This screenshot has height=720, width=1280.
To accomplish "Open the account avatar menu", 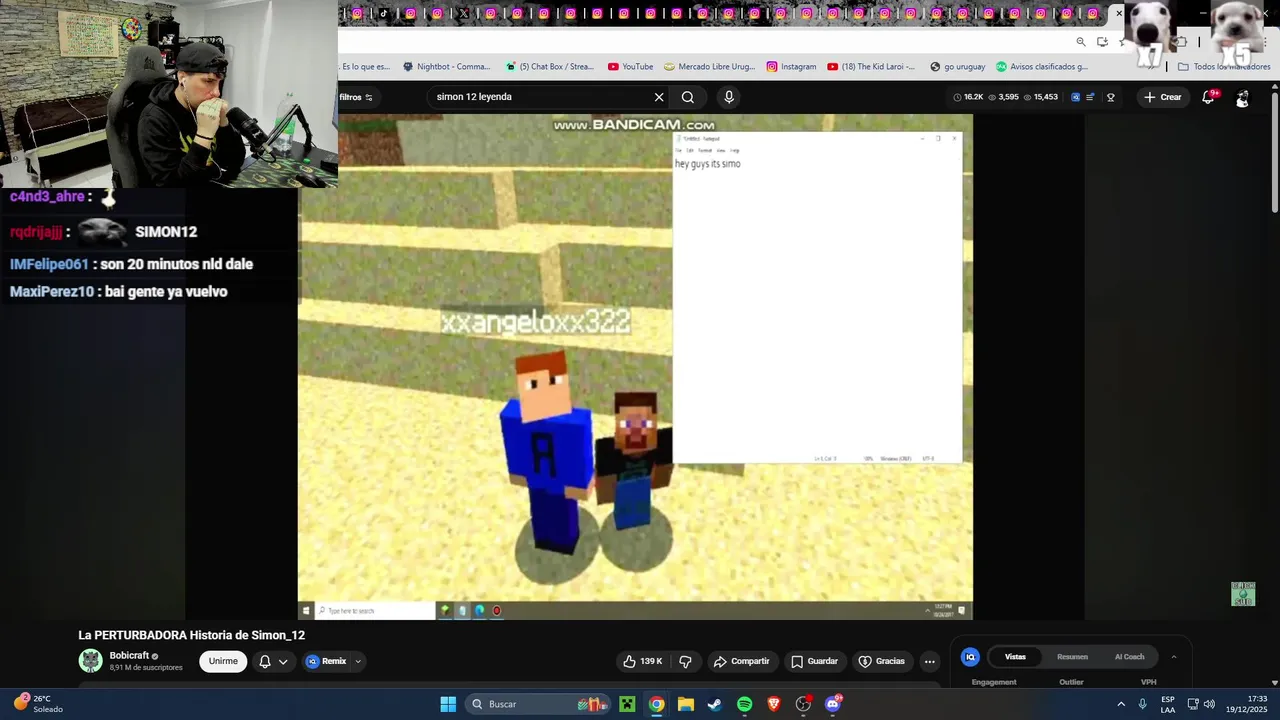I will click(1242, 97).
